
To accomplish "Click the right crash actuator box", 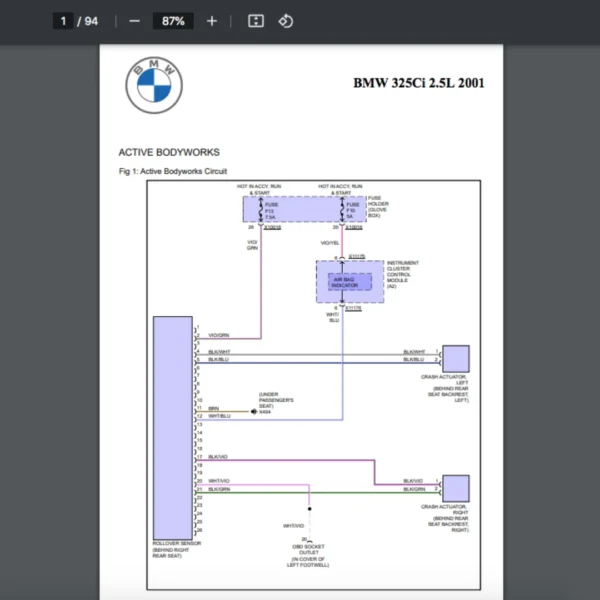I will [x=456, y=488].
